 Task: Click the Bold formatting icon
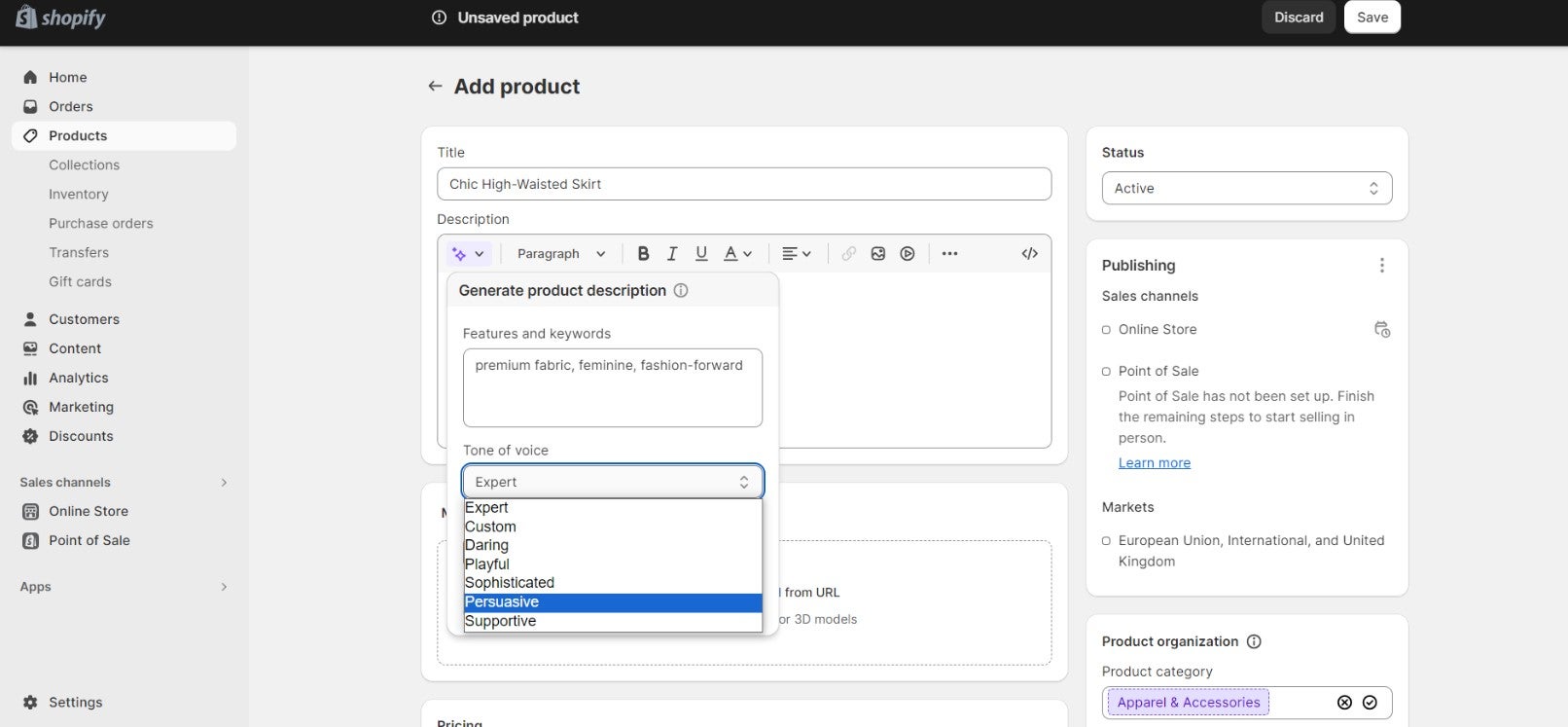pyautogui.click(x=643, y=254)
